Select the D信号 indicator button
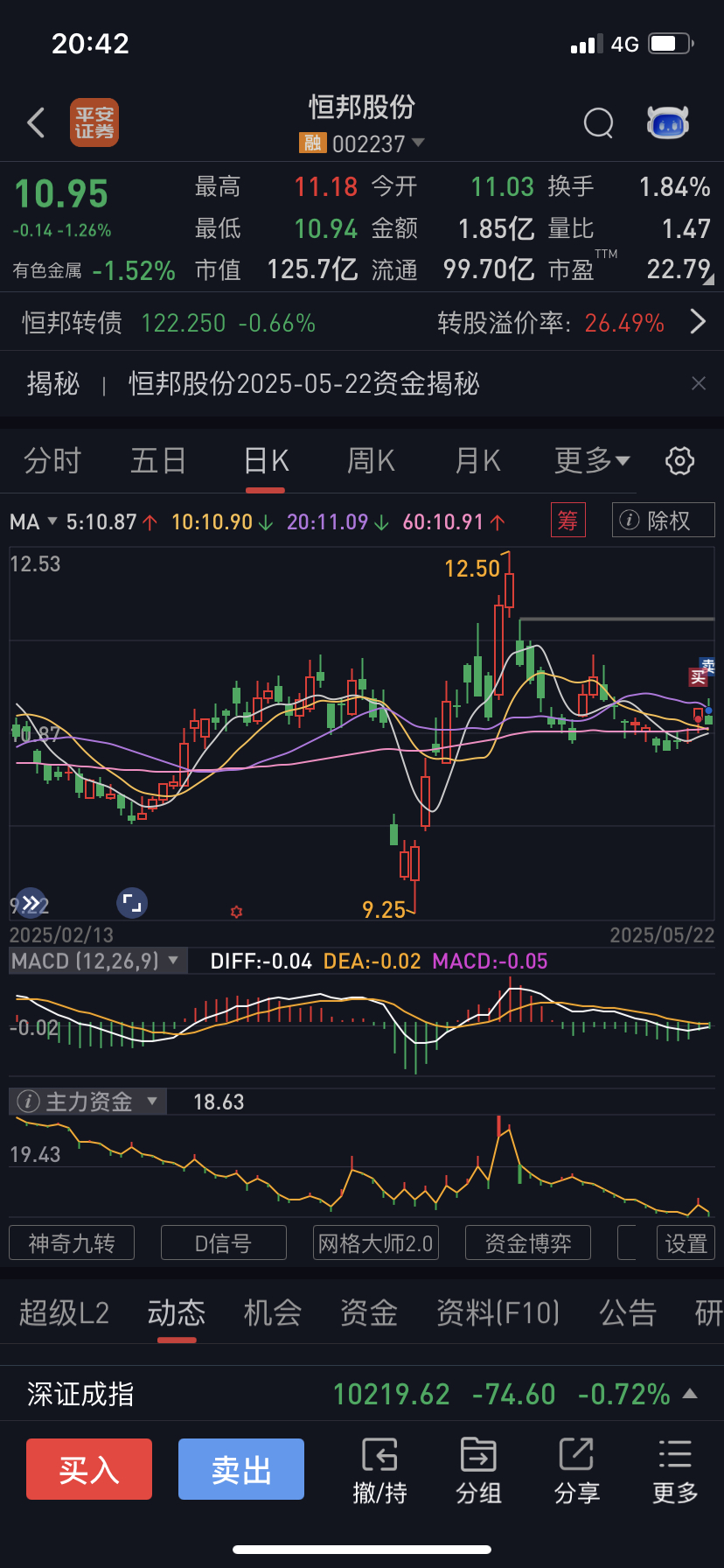Viewport: 724px width, 1568px height. click(224, 1242)
